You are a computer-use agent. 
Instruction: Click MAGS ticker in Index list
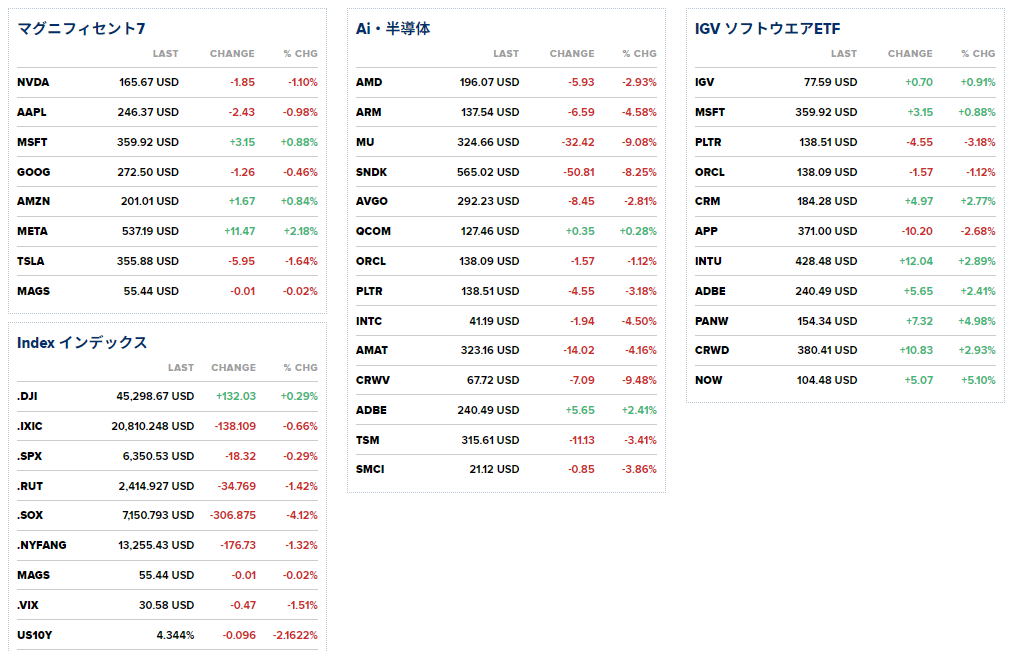pos(34,574)
